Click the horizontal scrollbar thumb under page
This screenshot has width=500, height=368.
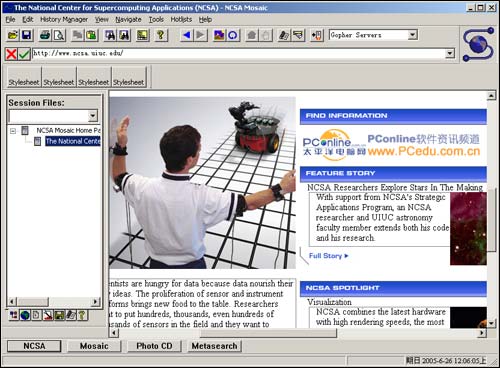click(x=268, y=333)
